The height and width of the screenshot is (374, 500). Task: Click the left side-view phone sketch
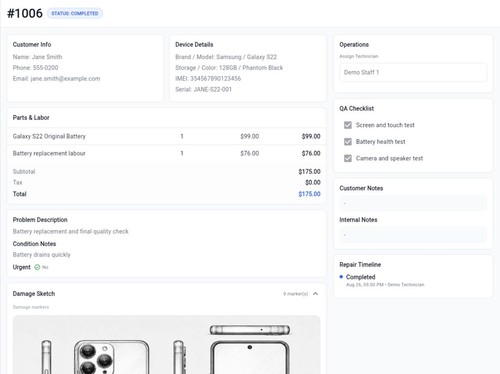coord(46,357)
